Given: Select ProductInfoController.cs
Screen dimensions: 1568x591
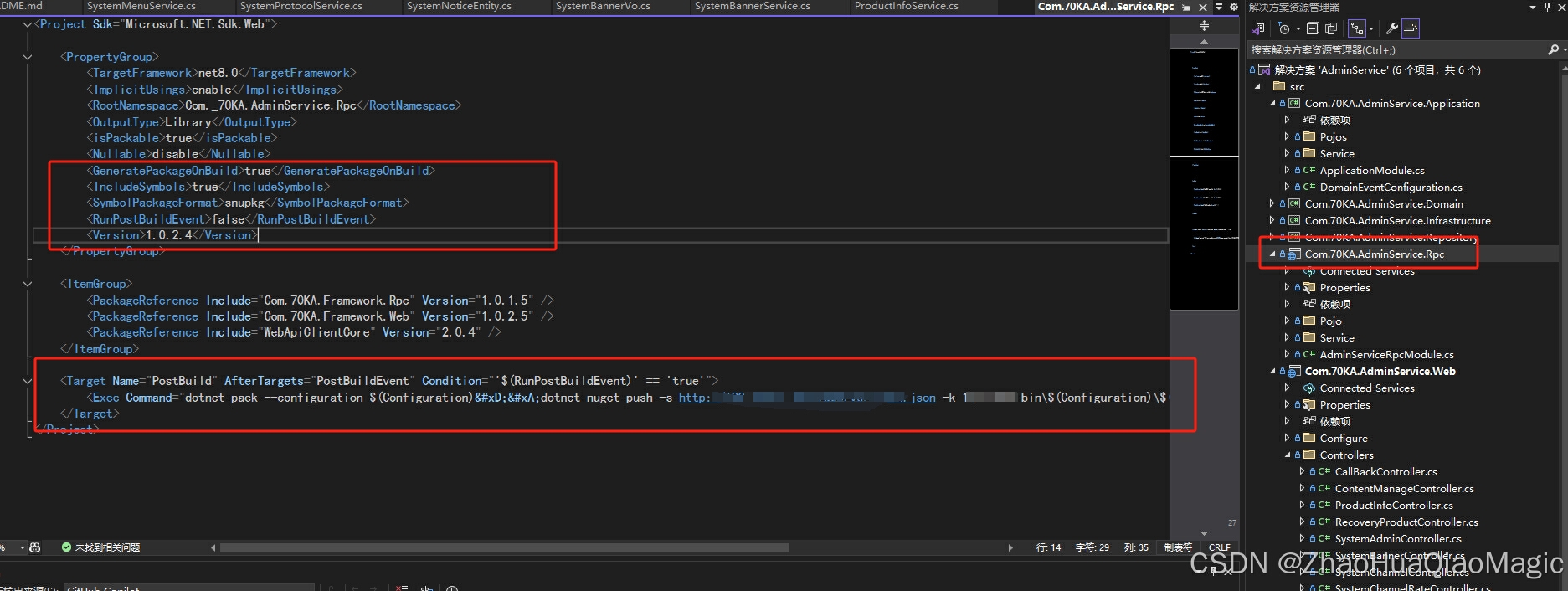Looking at the screenshot, I should (1394, 505).
